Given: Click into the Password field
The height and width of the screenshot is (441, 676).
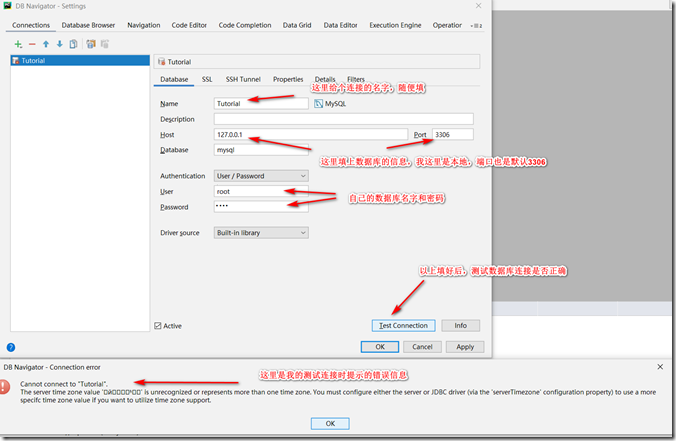Looking at the screenshot, I should click(x=261, y=207).
